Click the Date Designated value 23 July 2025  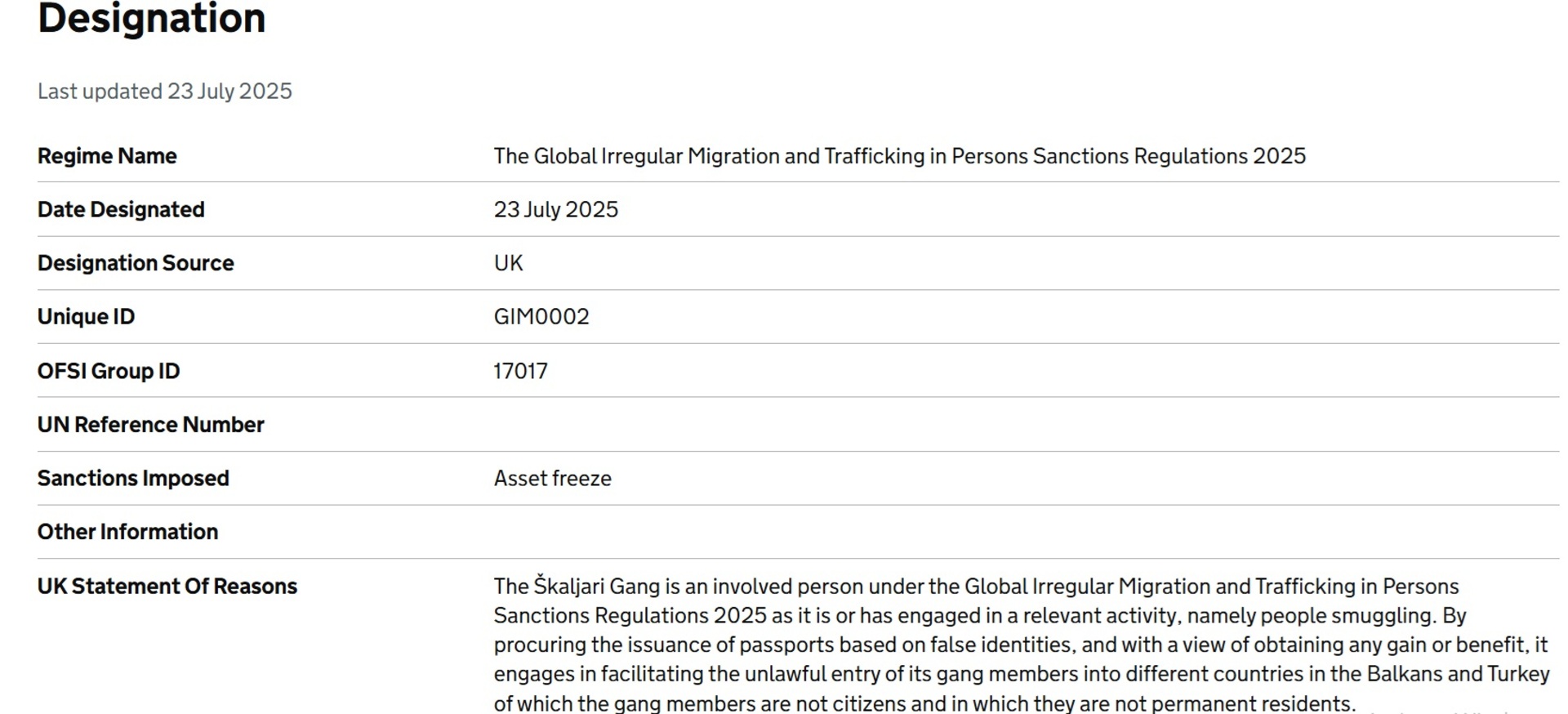coord(555,210)
